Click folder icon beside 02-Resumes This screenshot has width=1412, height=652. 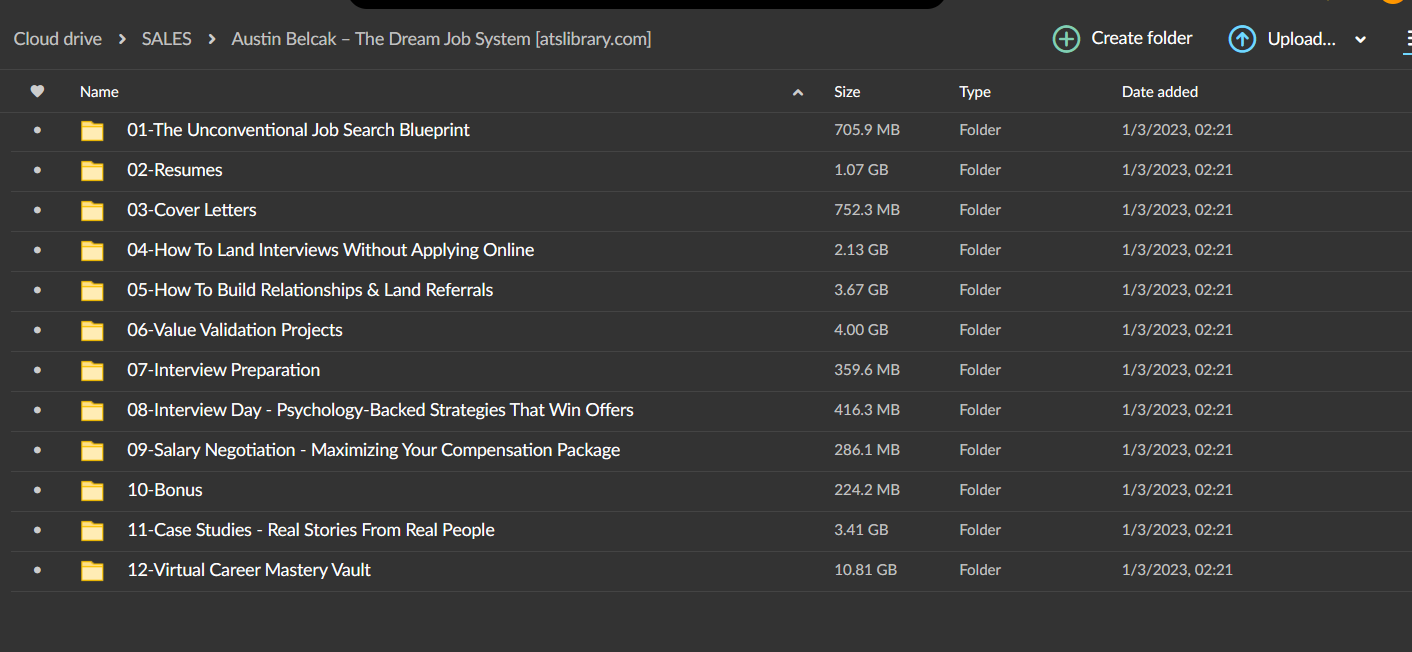click(x=92, y=170)
